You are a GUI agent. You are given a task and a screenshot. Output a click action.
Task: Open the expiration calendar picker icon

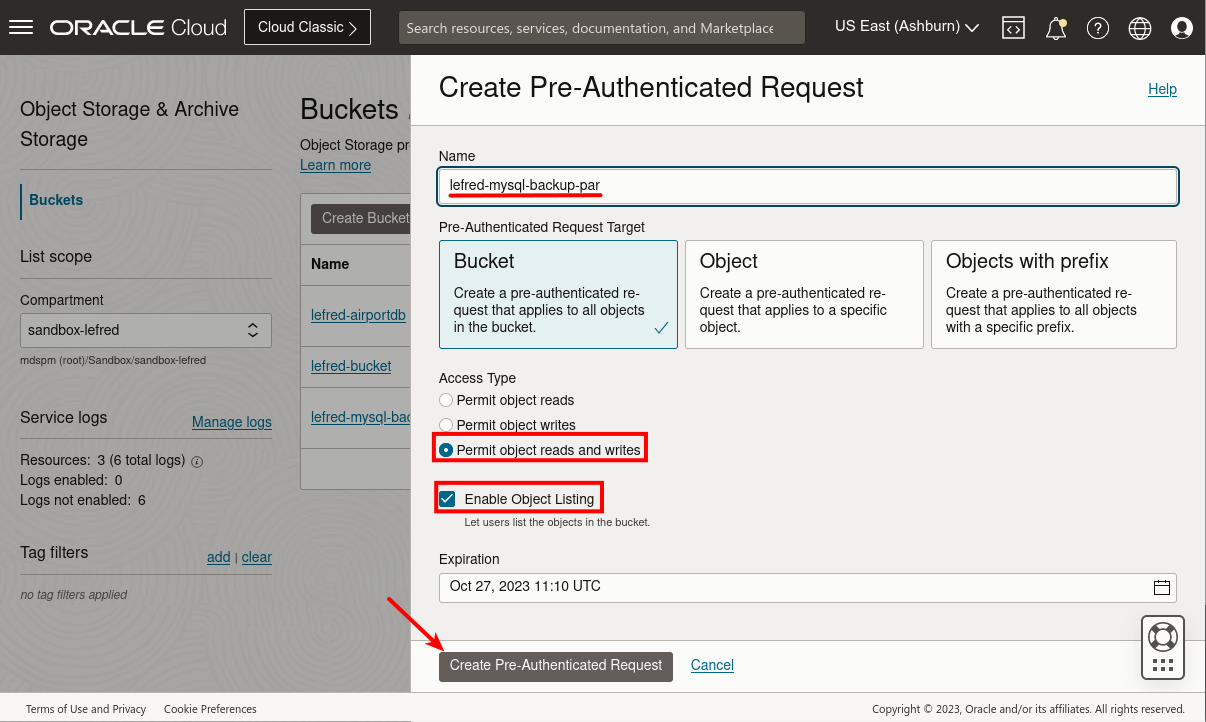tap(1162, 587)
